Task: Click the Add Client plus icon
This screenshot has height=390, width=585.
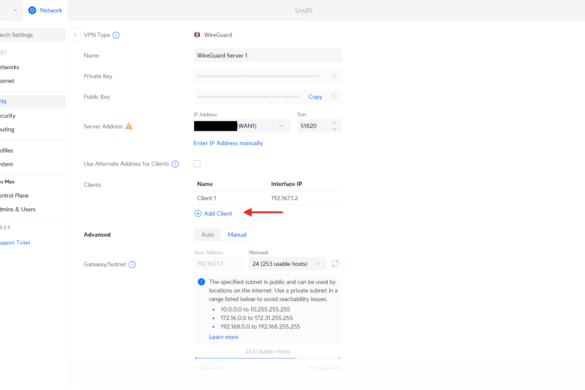Action: (x=198, y=213)
